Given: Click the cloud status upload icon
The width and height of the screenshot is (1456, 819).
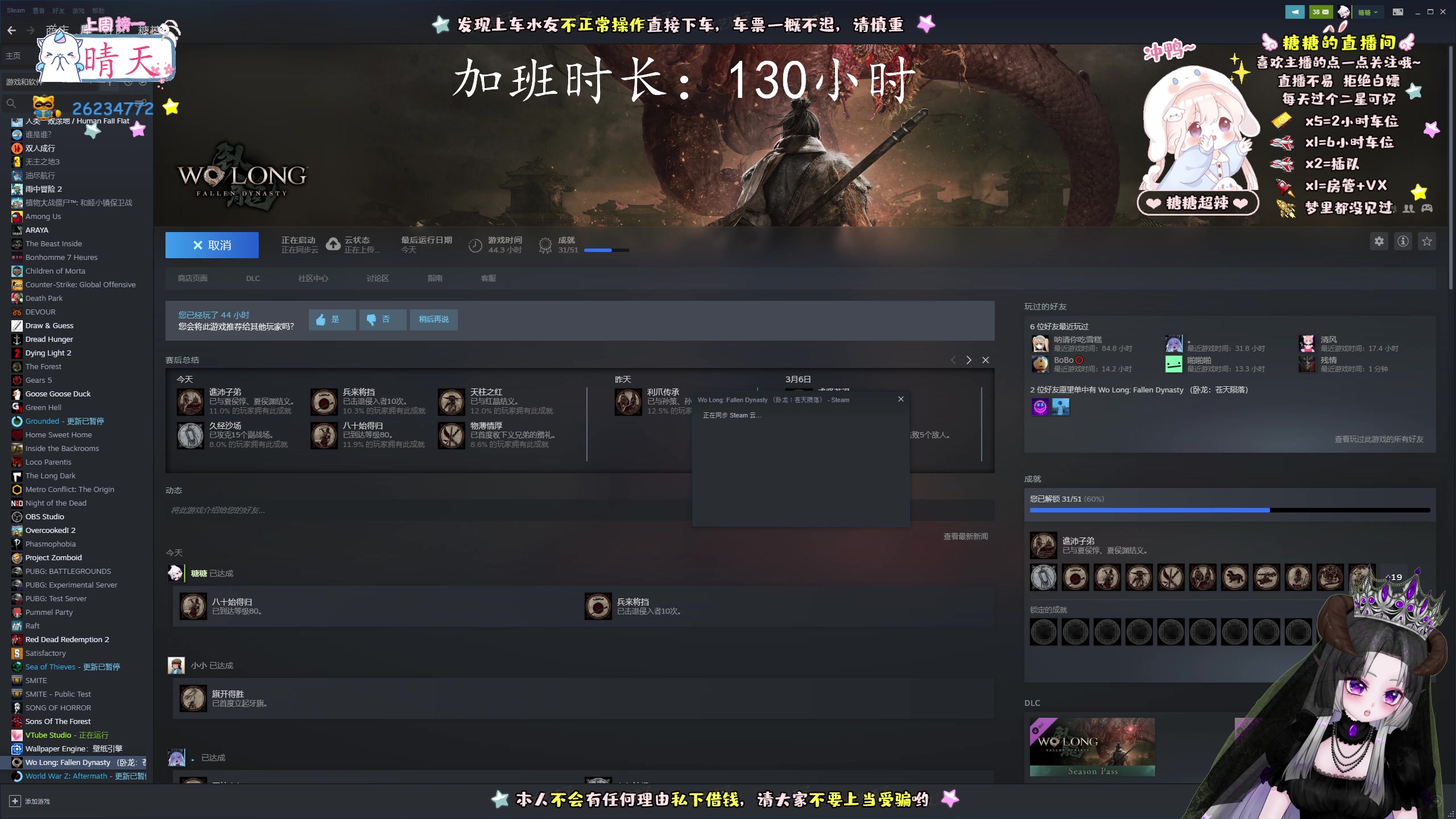Looking at the screenshot, I should (333, 245).
